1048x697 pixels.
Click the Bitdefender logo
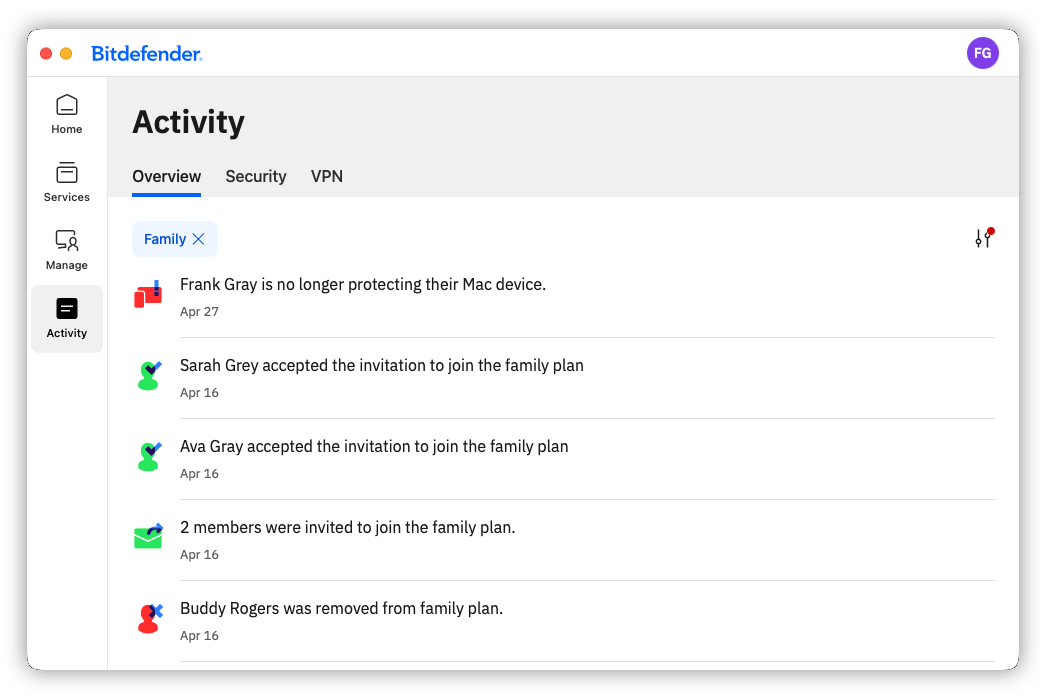[x=146, y=53]
